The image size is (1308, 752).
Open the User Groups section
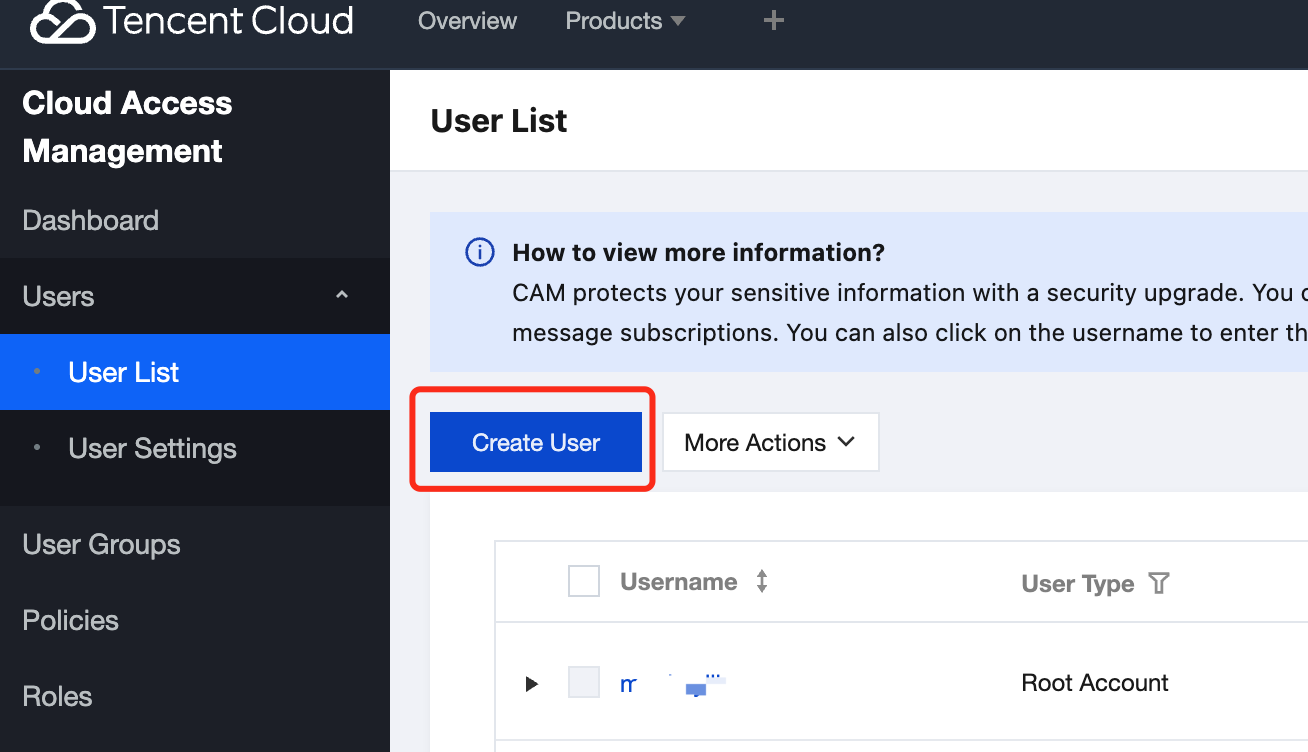102,545
